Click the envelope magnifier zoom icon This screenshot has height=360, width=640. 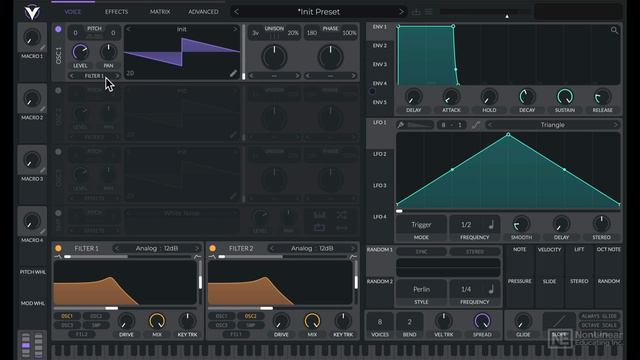614,30
